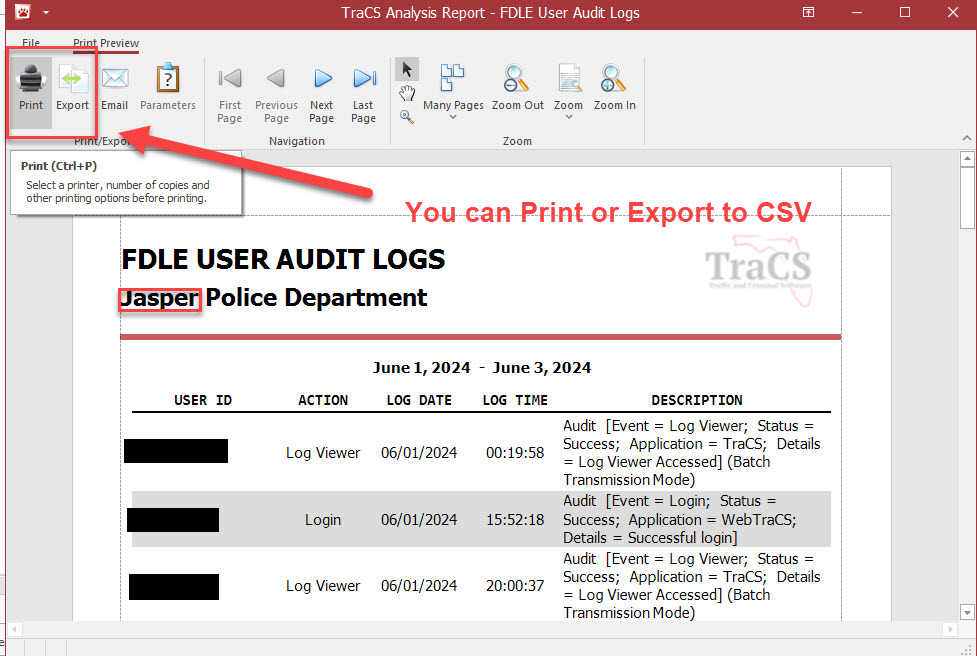Click the vertical scrollbar thumb
The height and width of the screenshot is (656, 977).
[x=967, y=200]
